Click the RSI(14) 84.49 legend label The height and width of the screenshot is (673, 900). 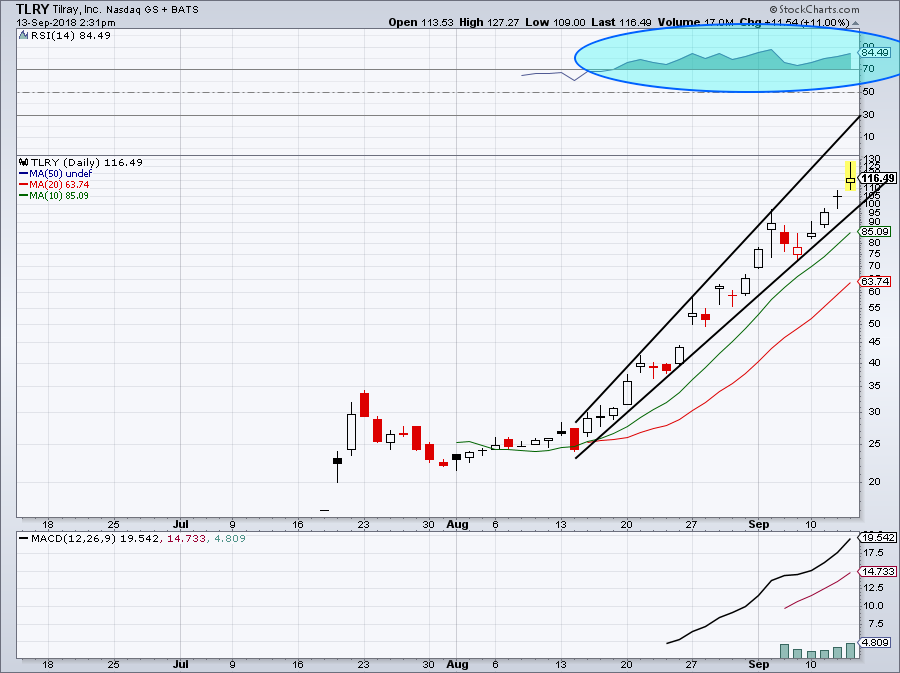pyautogui.click(x=71, y=35)
